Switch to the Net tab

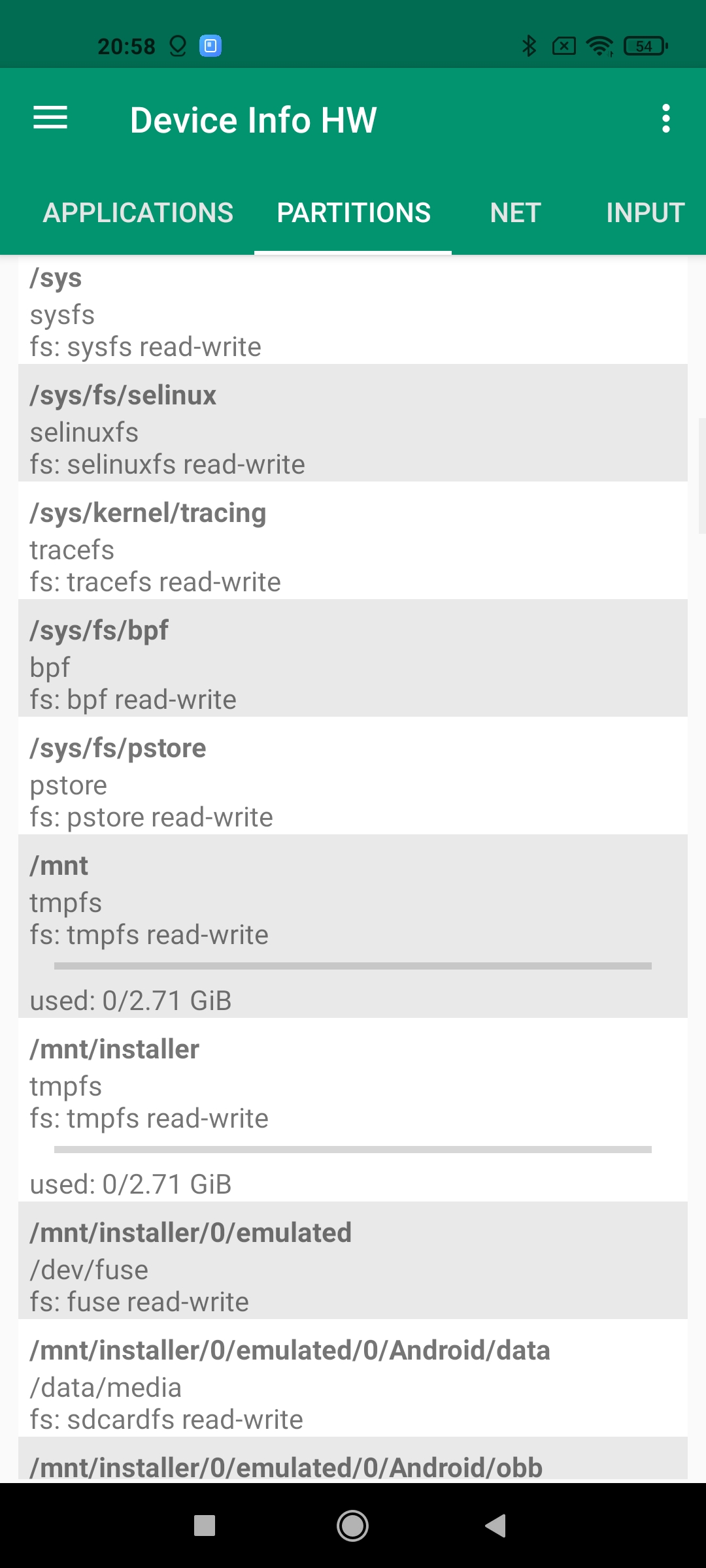(515, 213)
